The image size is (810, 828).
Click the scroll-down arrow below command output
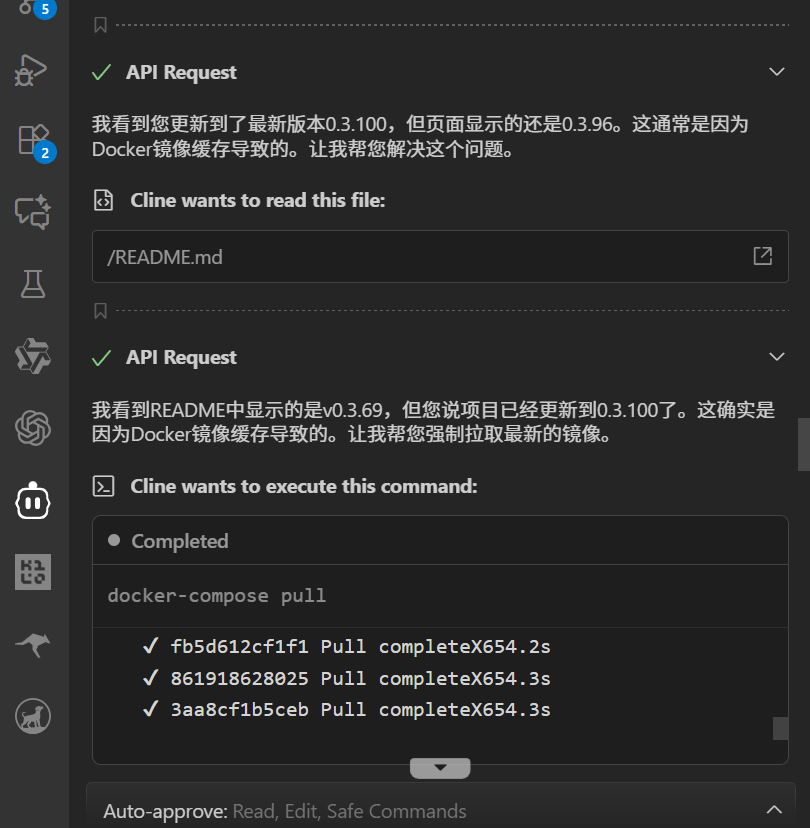(x=440, y=766)
